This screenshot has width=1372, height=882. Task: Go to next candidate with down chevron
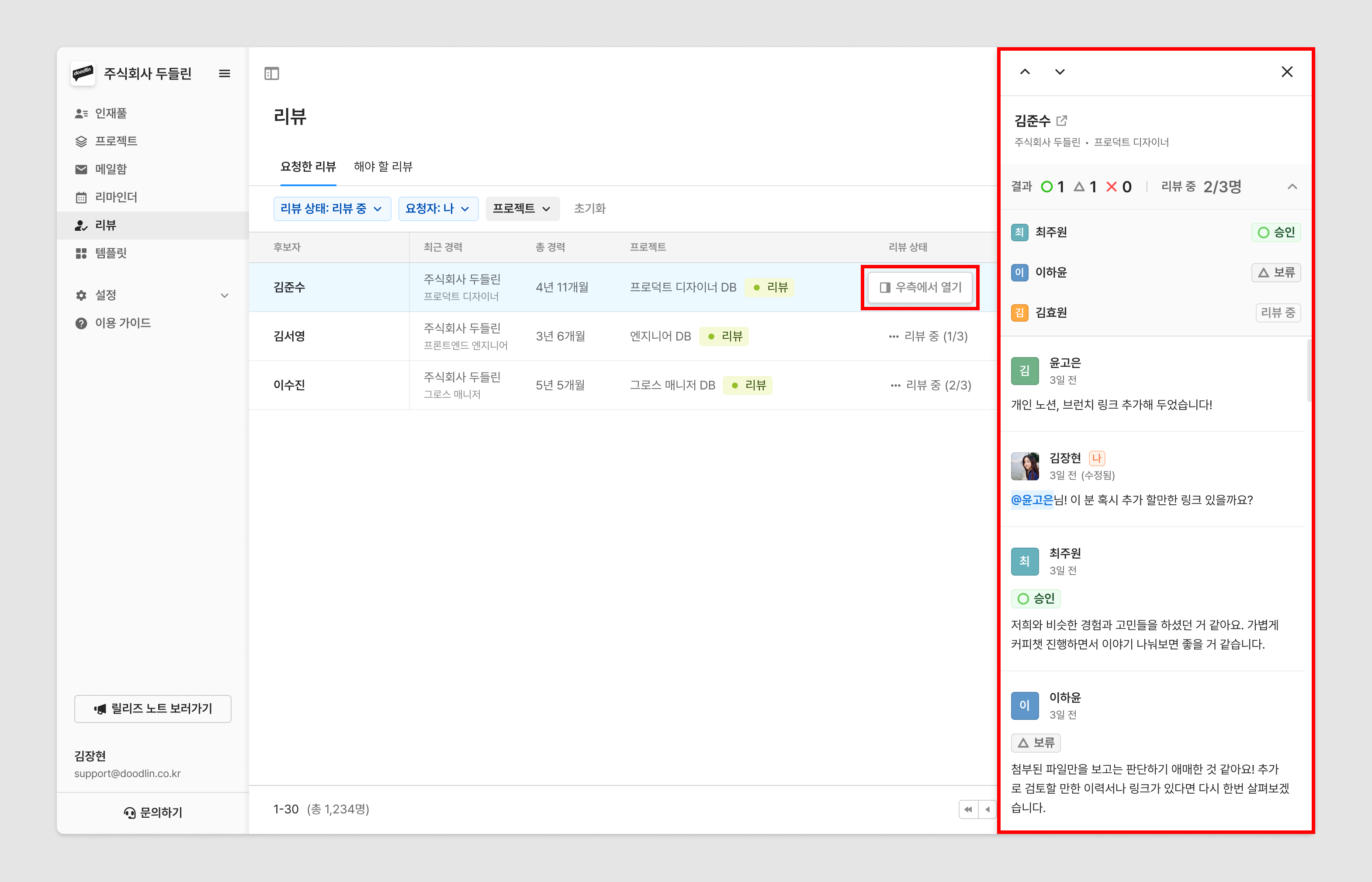(x=1060, y=72)
